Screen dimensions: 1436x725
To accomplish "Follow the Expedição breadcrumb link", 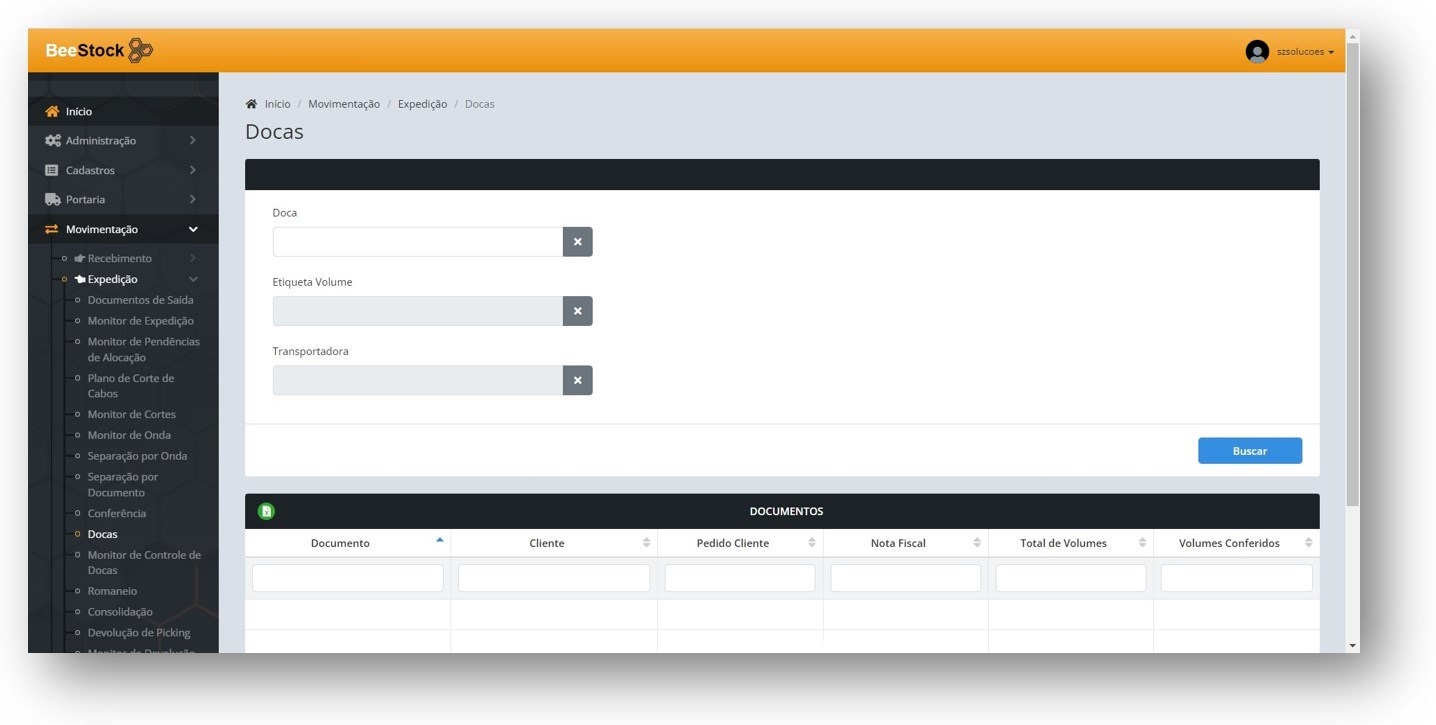I will [x=422, y=104].
